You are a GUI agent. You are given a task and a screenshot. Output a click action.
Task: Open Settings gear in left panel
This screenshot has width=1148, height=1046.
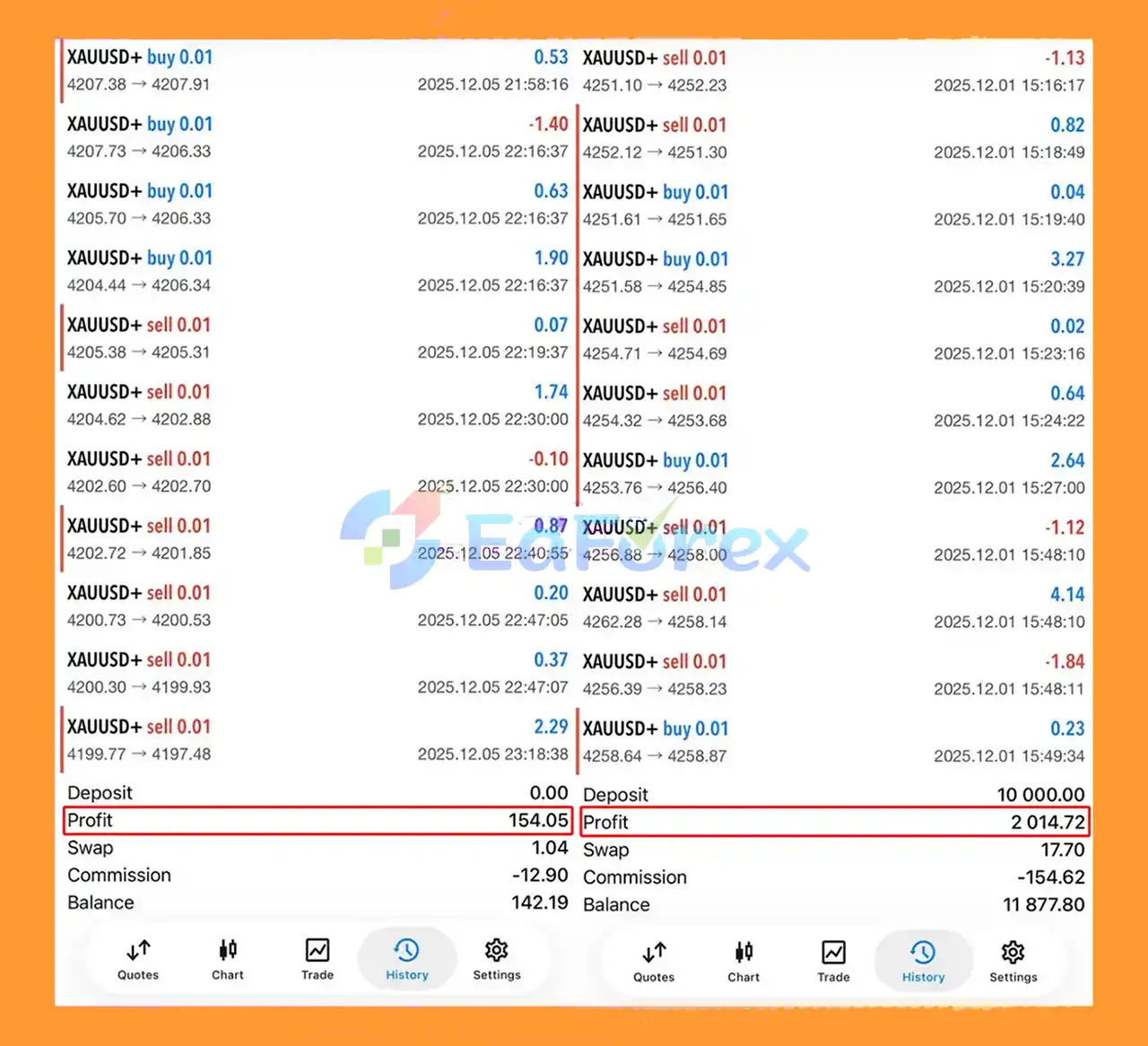(x=496, y=959)
